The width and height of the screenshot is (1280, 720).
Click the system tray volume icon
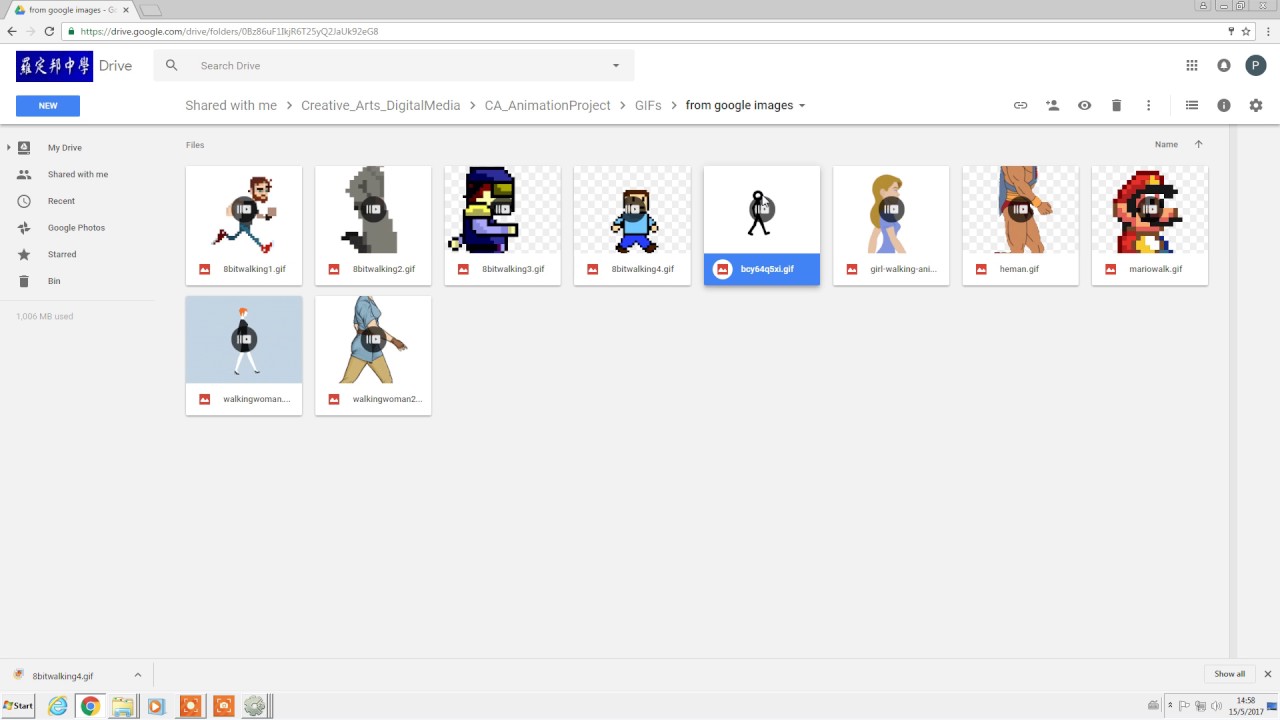pos(1216,706)
